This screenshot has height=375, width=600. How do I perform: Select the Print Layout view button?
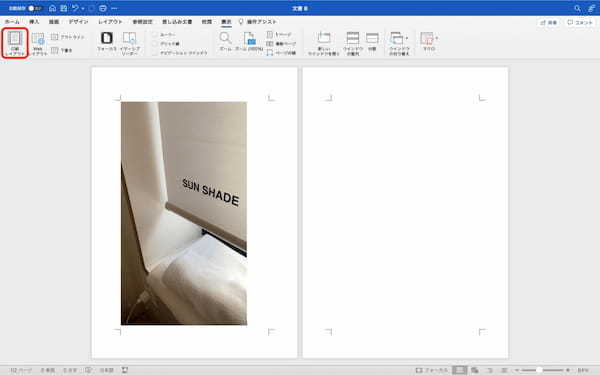pos(15,43)
